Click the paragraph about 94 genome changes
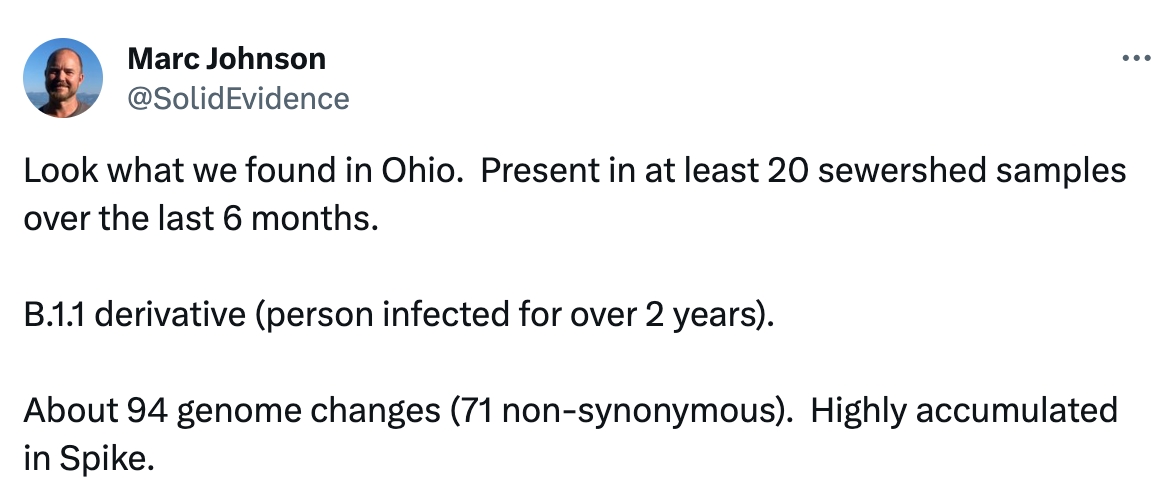Viewport: 1162px width, 504px height. pos(571,434)
